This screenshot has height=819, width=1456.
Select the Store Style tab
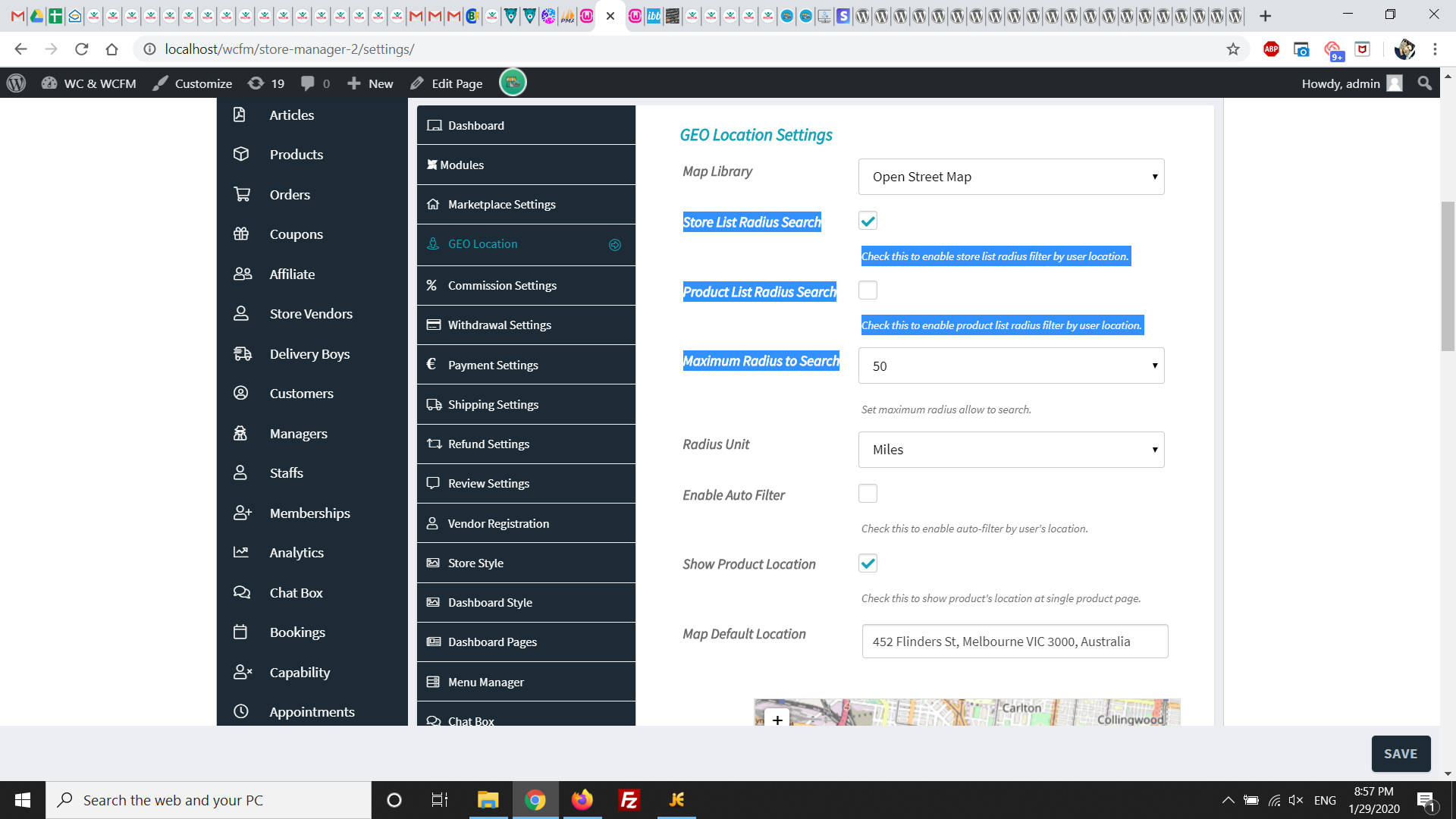526,563
